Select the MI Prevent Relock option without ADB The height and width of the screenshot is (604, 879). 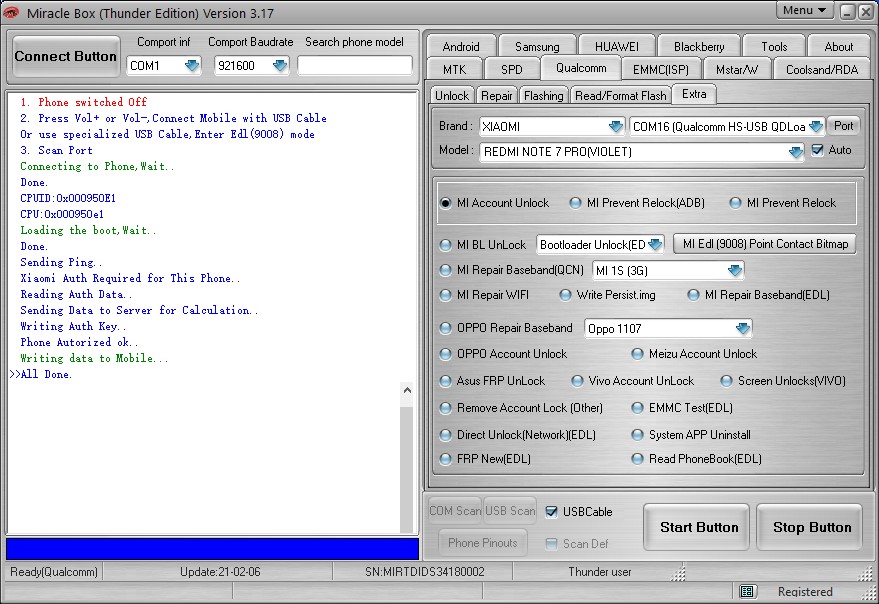[x=735, y=203]
